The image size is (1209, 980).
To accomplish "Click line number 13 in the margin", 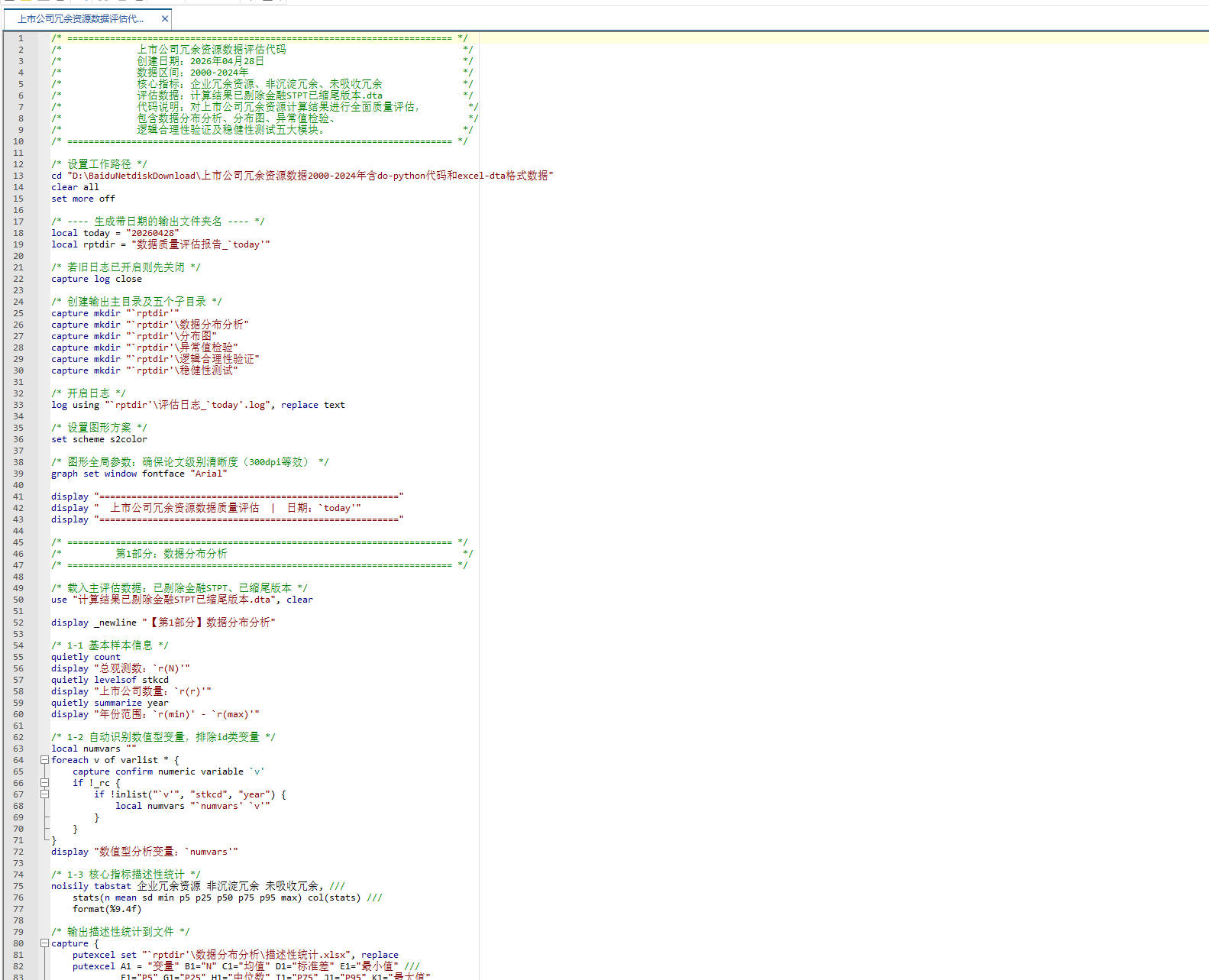I will pyautogui.click(x=19, y=176).
